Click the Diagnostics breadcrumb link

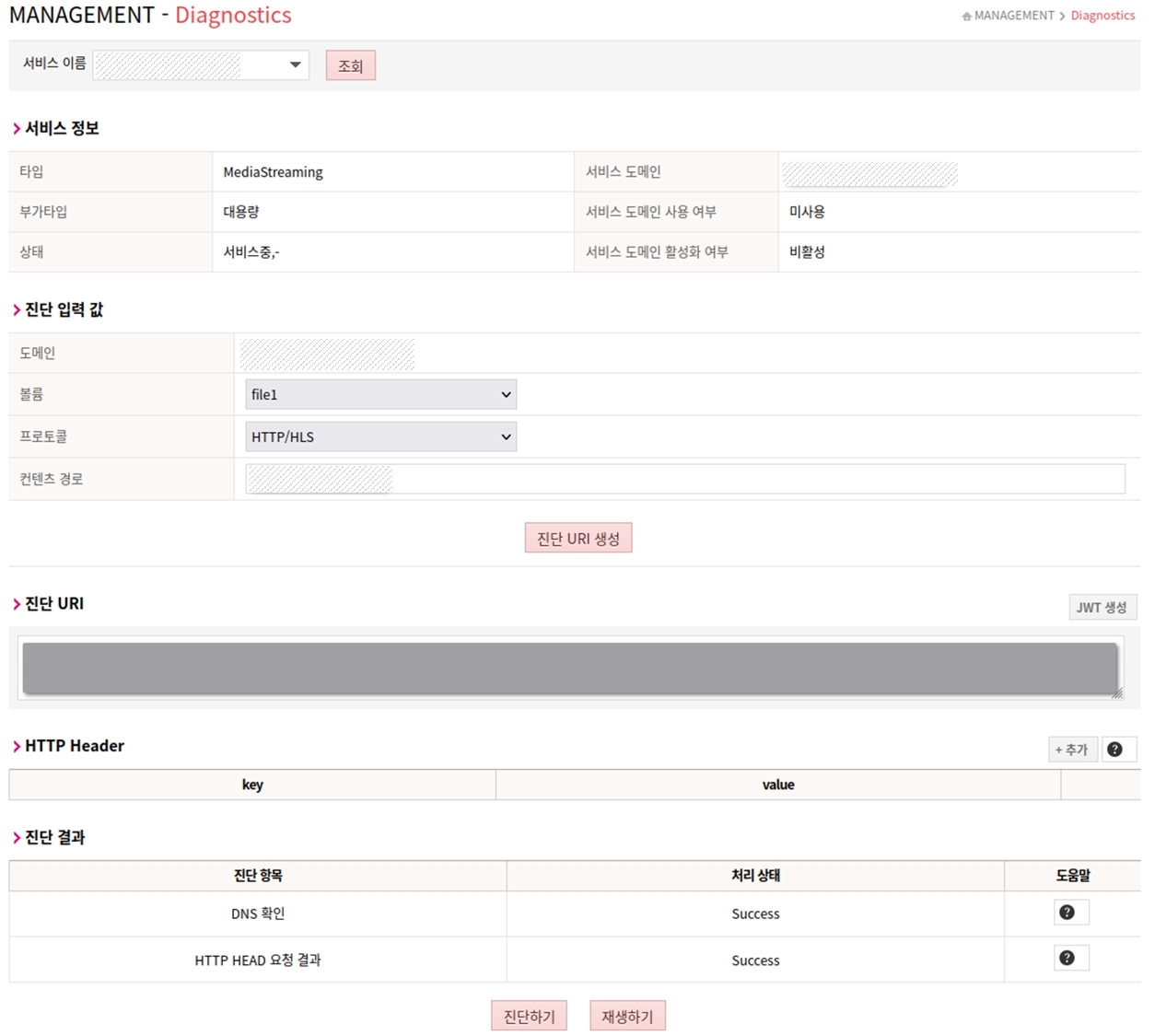pos(1102,16)
